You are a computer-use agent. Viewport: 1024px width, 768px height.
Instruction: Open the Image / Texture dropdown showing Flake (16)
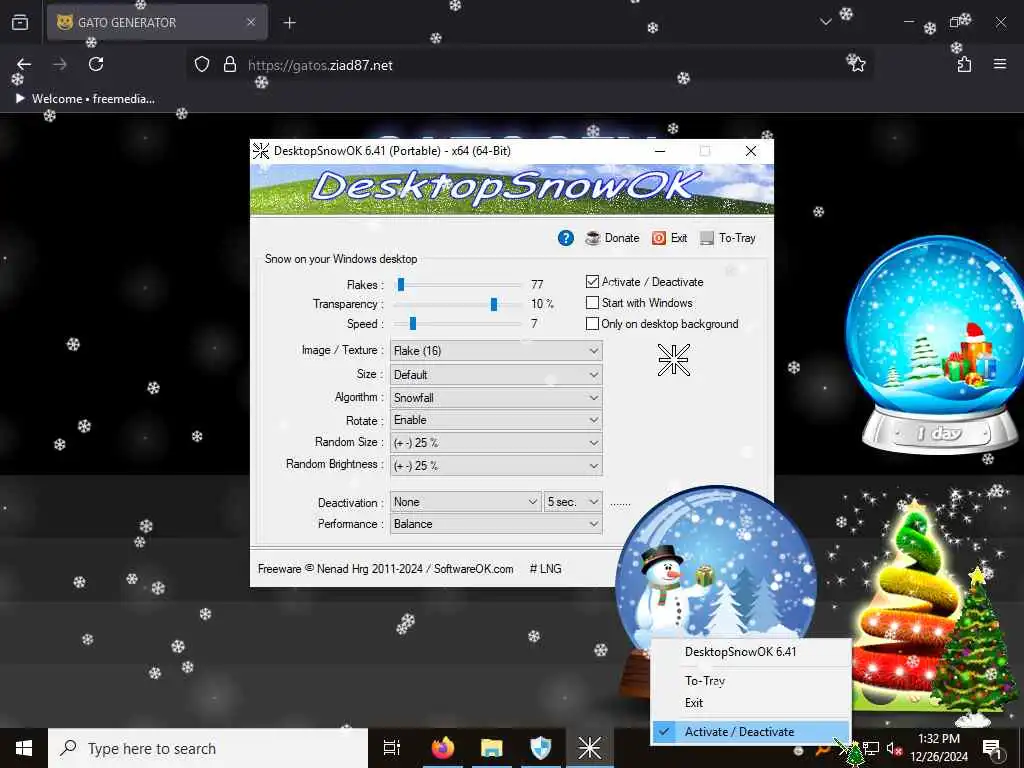(496, 351)
